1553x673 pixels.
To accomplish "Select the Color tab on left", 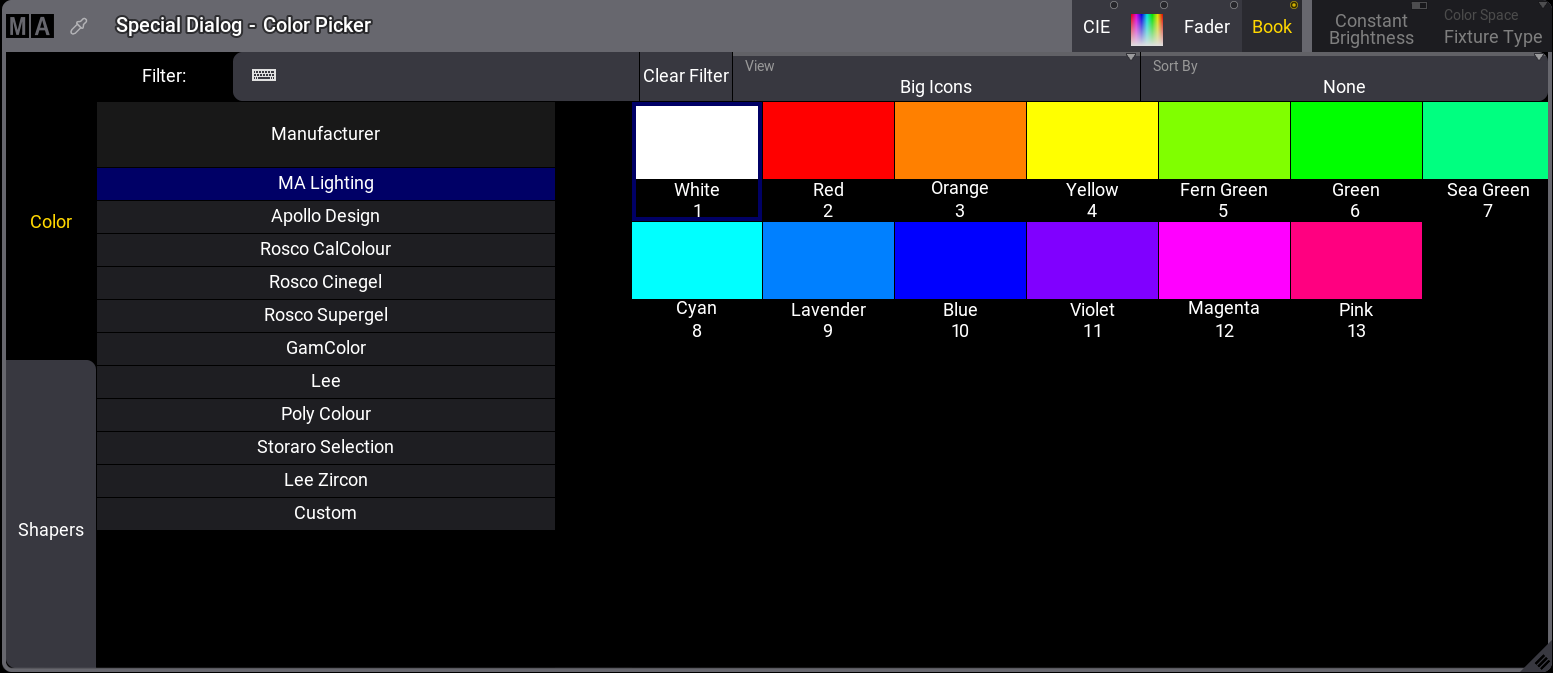I will click(51, 222).
